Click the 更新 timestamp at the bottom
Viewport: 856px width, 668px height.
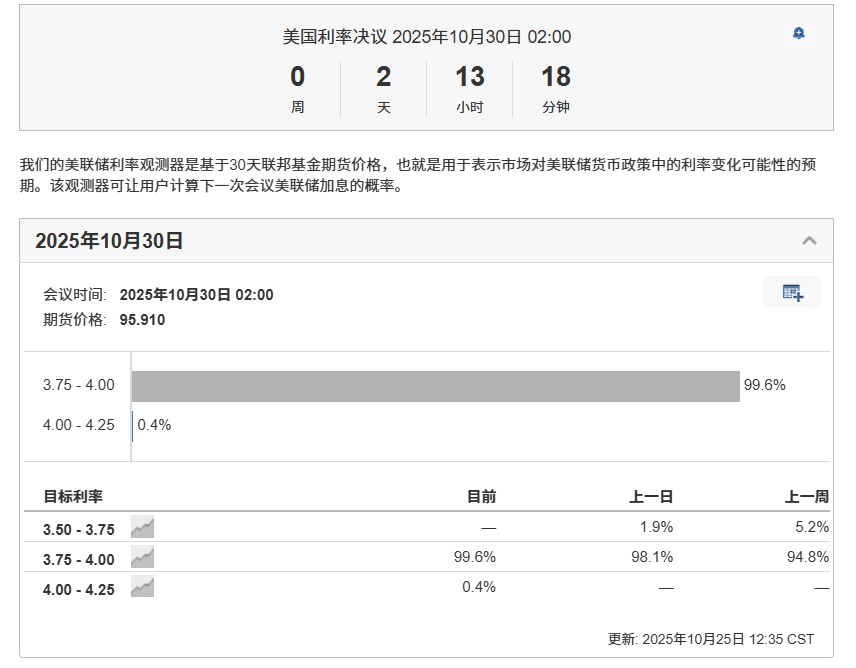point(711,639)
